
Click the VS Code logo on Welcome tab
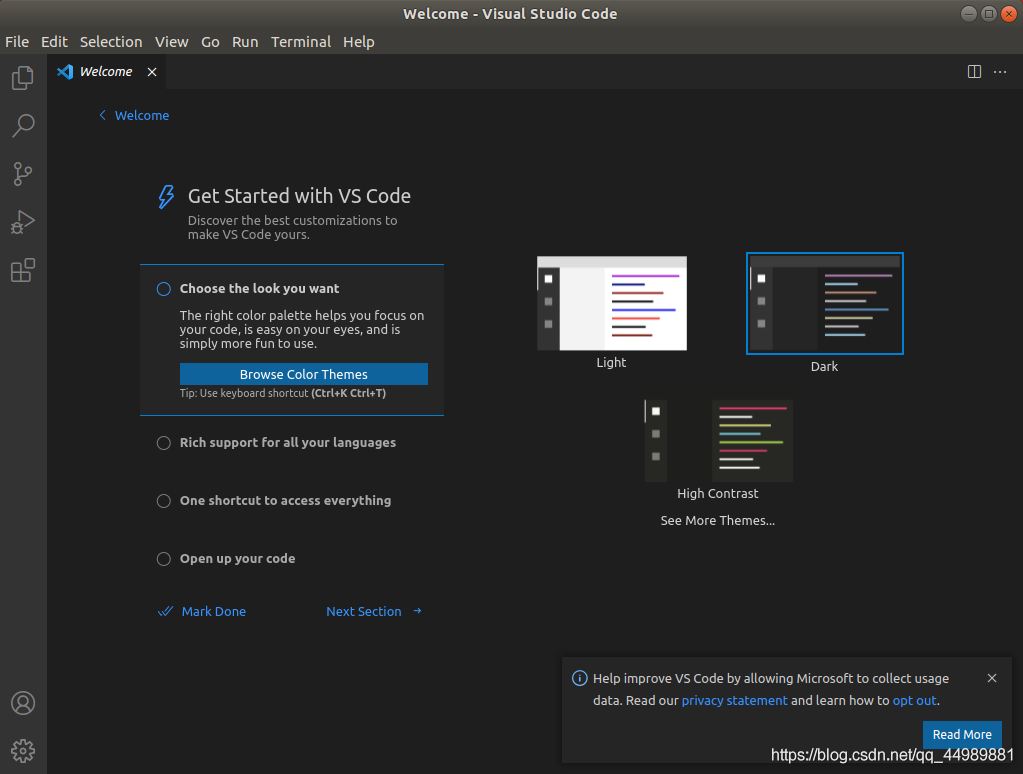[x=65, y=72]
